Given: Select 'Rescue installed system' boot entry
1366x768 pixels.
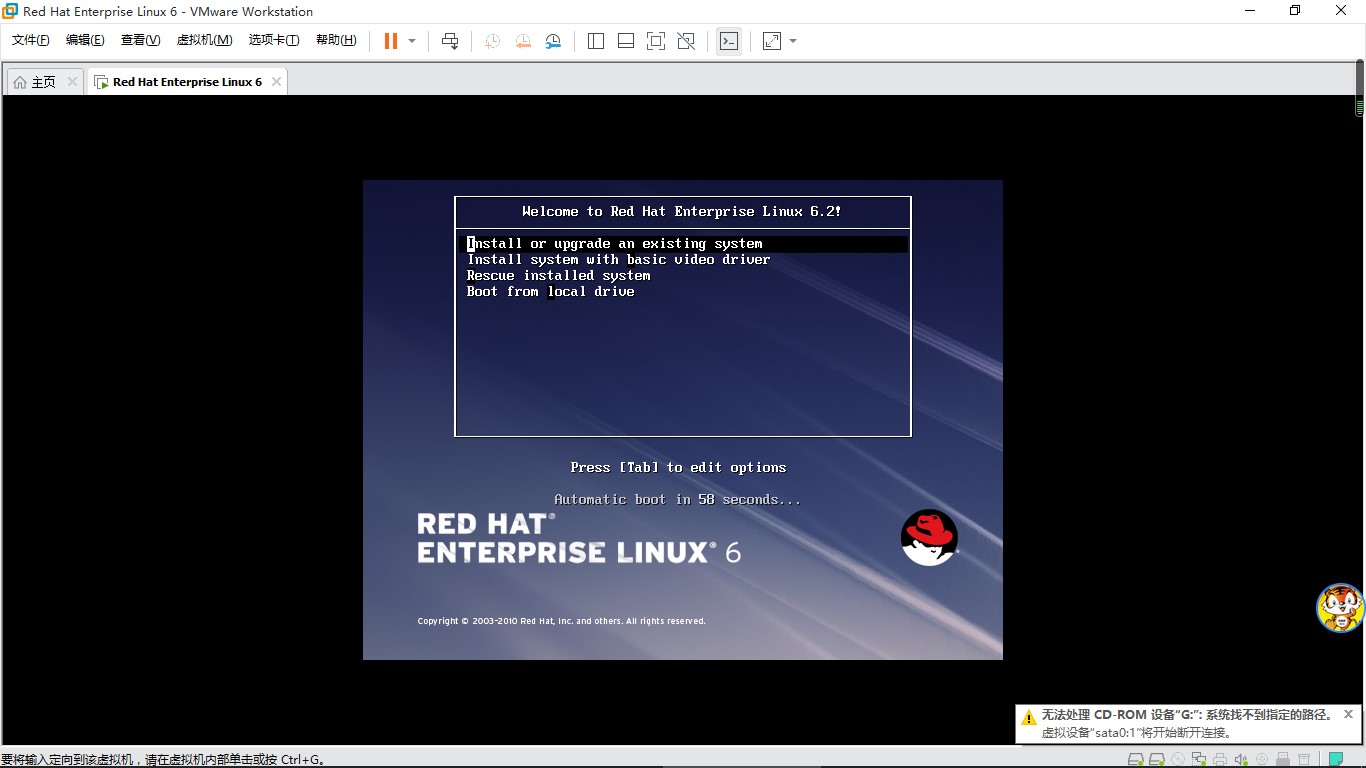Looking at the screenshot, I should coord(558,276).
